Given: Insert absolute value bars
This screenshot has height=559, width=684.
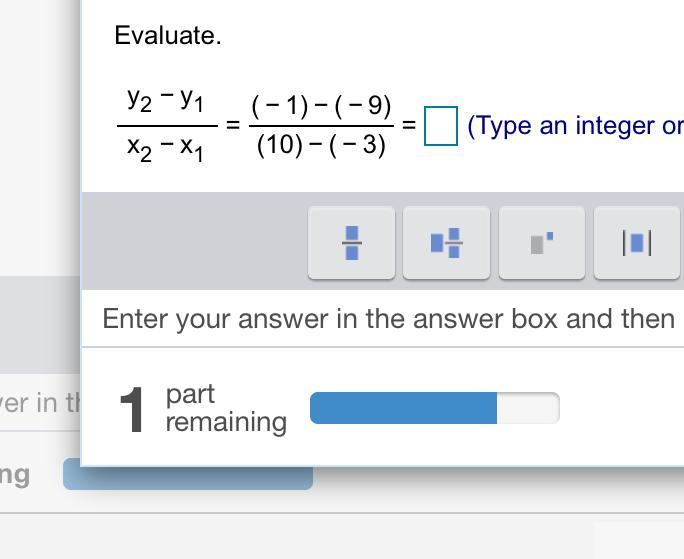Looking at the screenshot, I should pos(637,243).
